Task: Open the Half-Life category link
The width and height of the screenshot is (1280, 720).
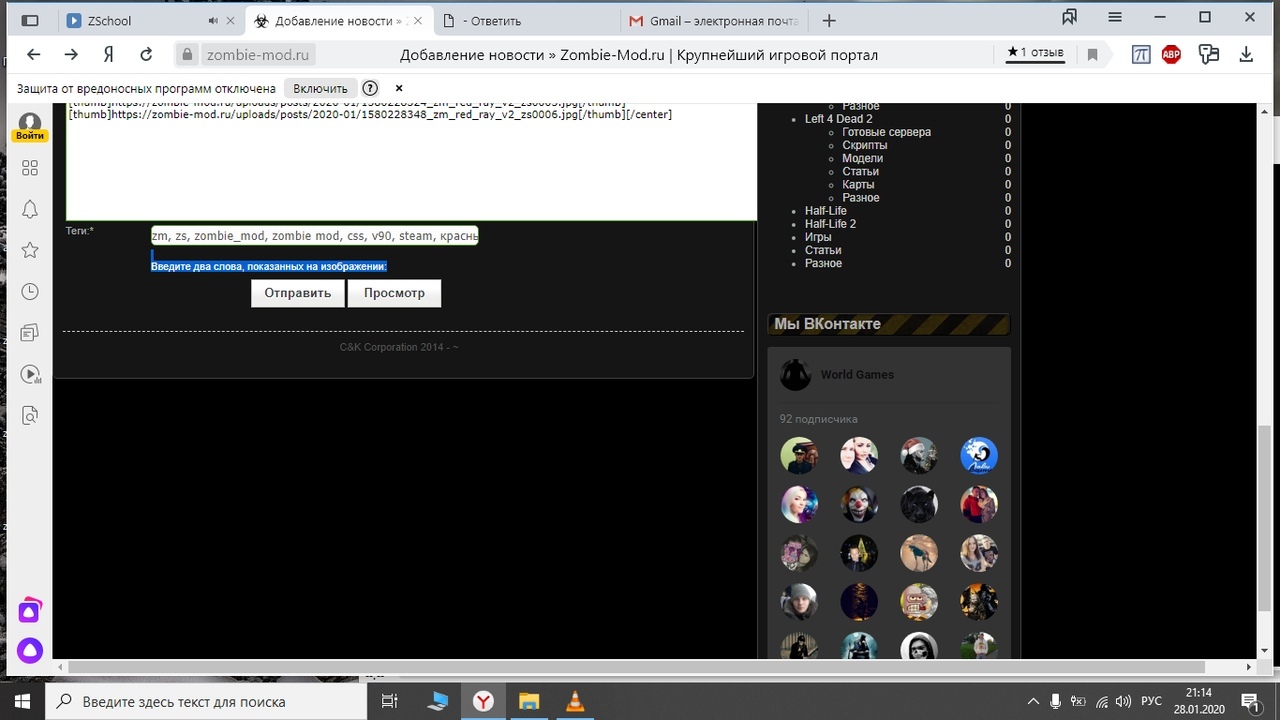Action: tap(826, 211)
